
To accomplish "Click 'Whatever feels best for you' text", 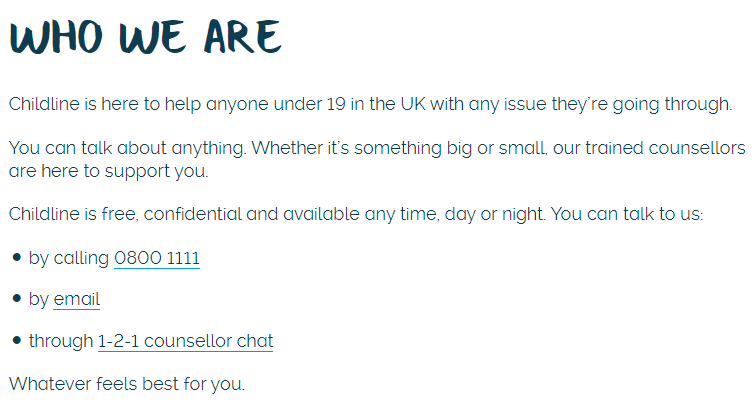I will click(x=126, y=383).
